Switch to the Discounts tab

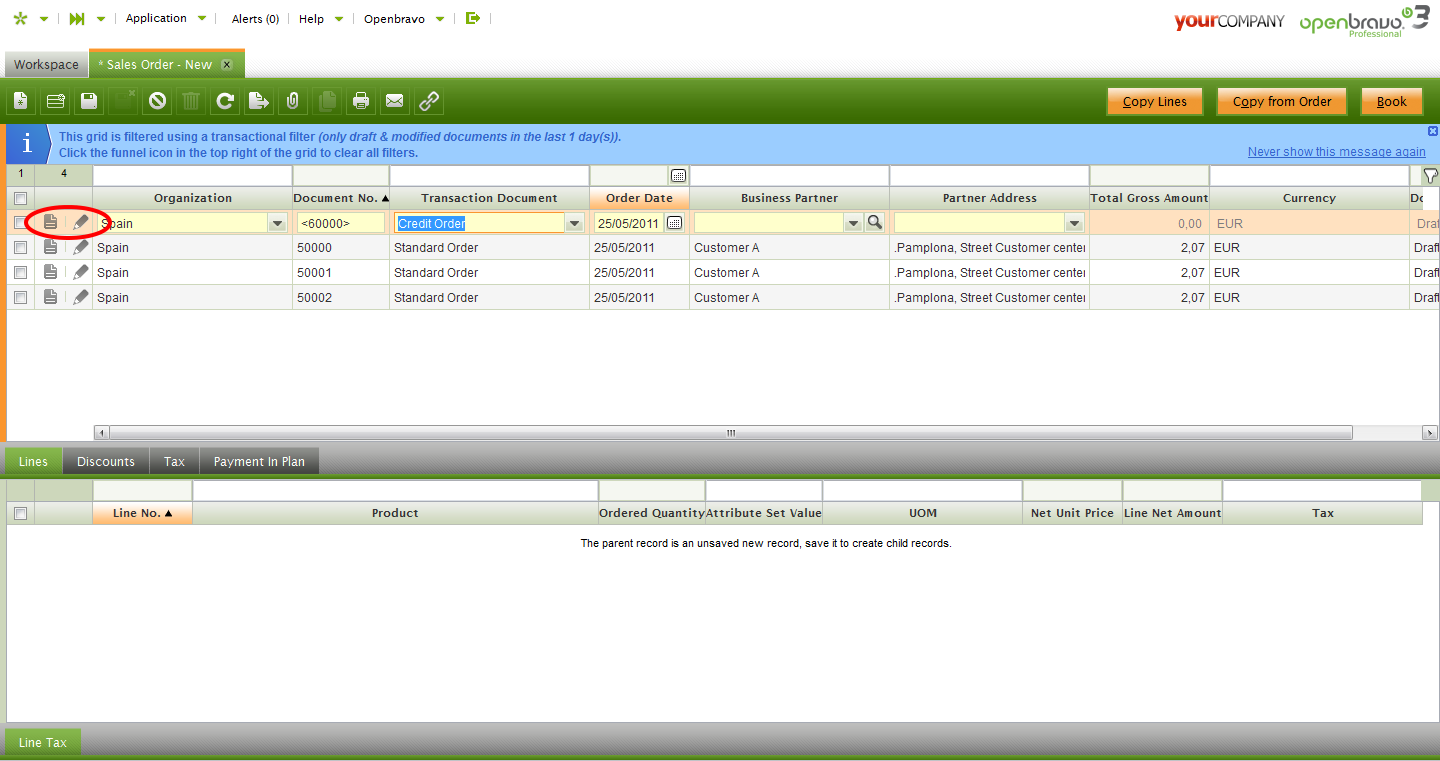(x=105, y=461)
